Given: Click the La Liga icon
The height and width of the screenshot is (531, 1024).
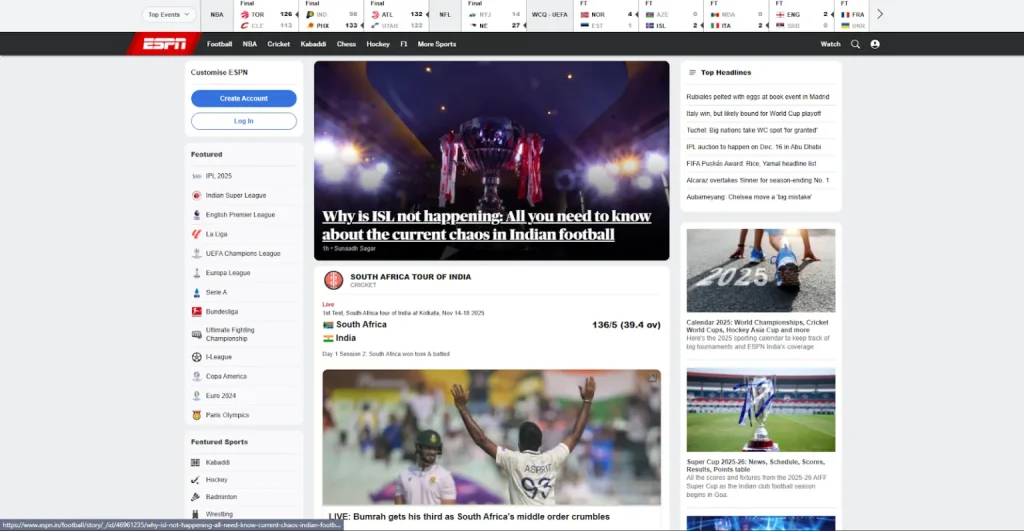Looking at the screenshot, I should (197, 234).
